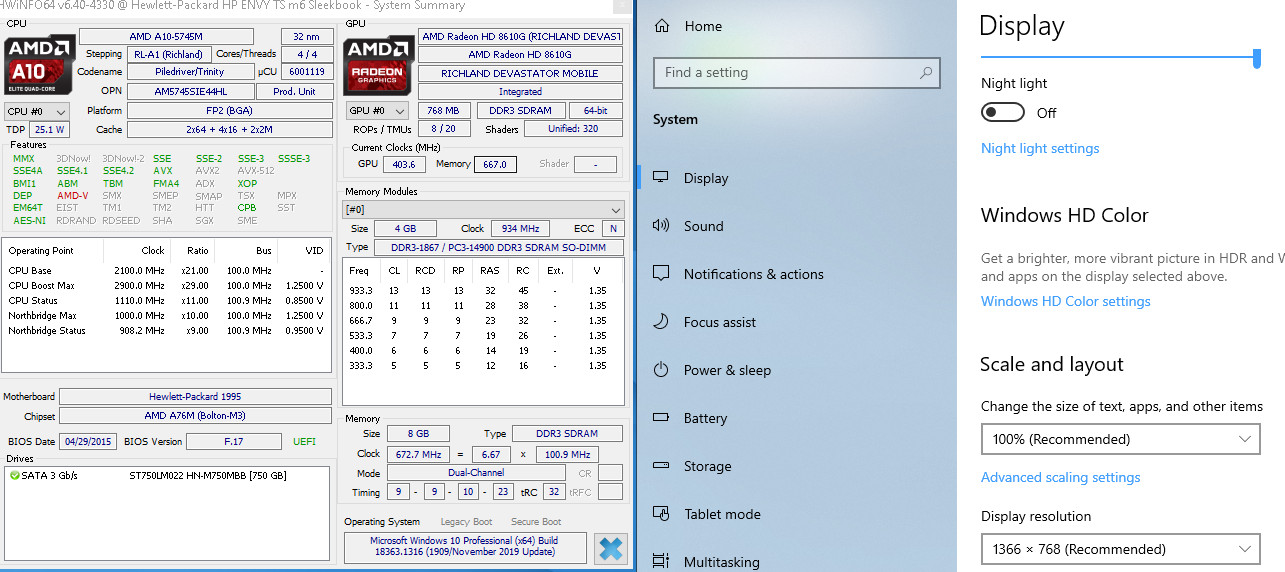This screenshot has width=1285, height=572.
Task: Click the GPU memory clock value 667.0
Action: point(495,164)
